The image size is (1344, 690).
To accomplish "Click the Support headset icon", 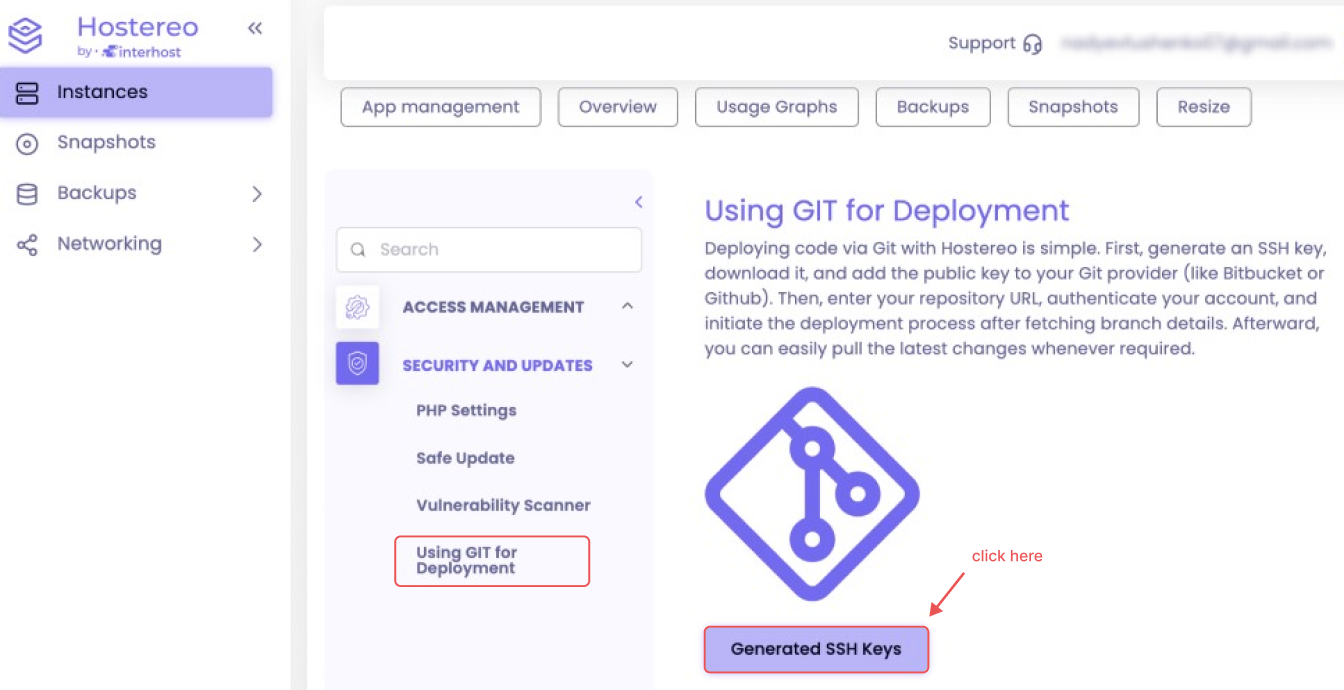I will tap(1033, 44).
